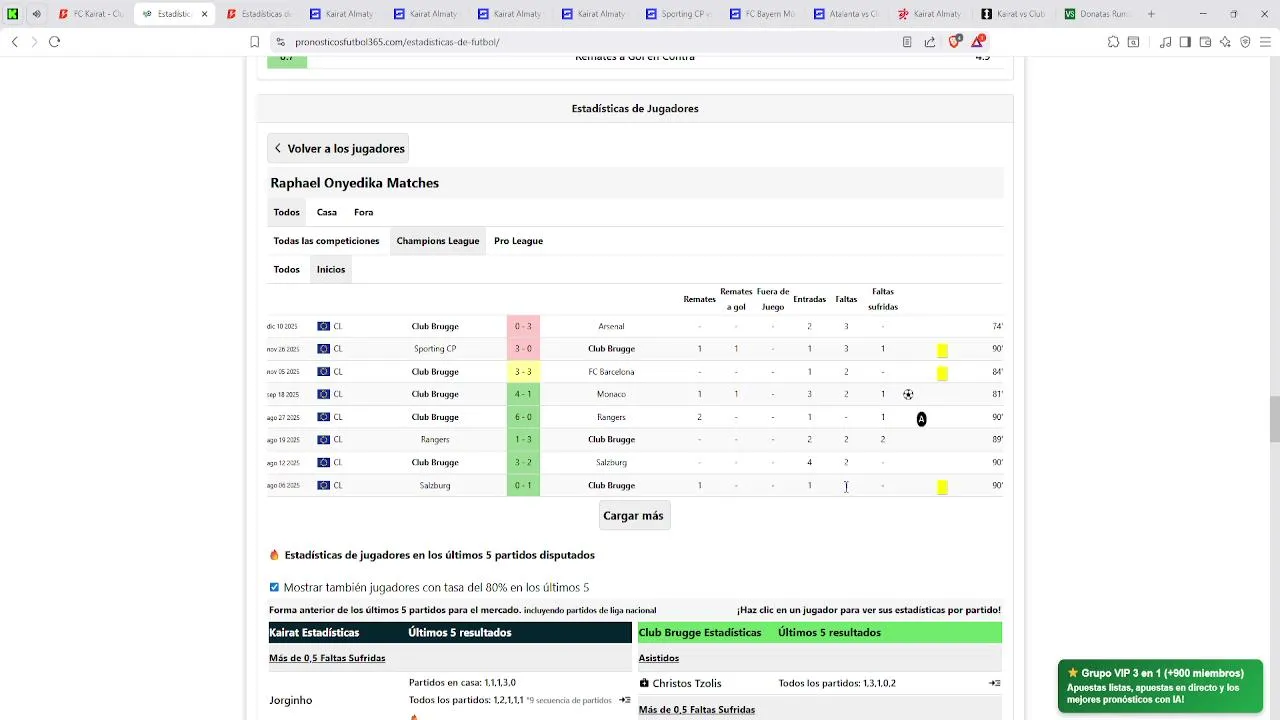Image resolution: width=1280 pixels, height=720 pixels.
Task: Open Brave VPN shield icon
Action: [x=1245, y=42]
